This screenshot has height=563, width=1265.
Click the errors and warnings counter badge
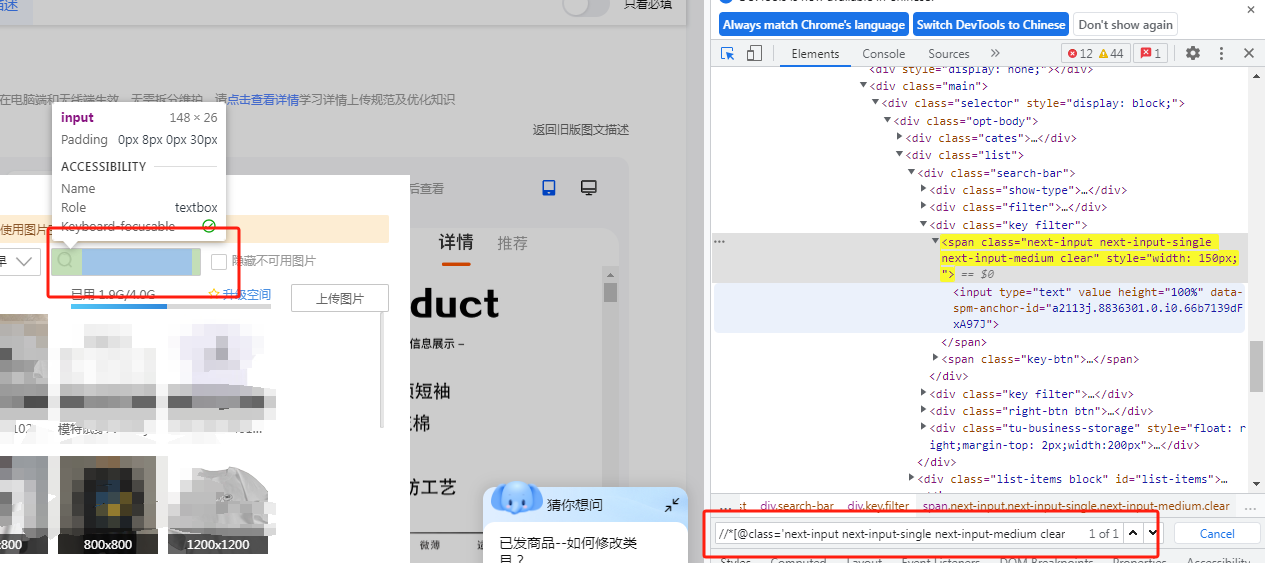pos(1096,54)
